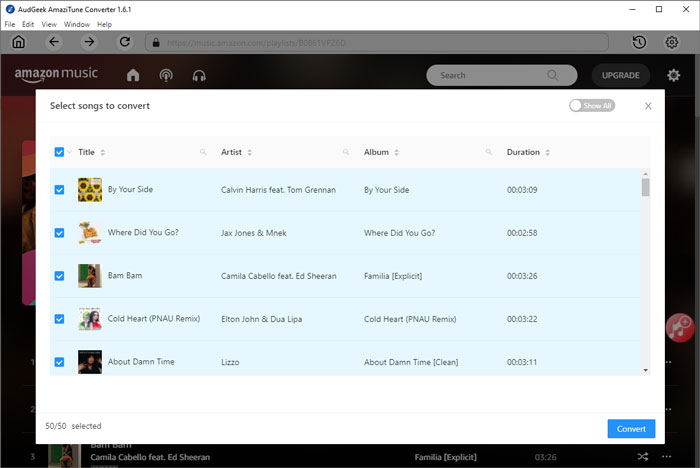The width and height of the screenshot is (700, 468).
Task: Click album Familia [Explicit] in dialog
Action: pyautogui.click(x=393, y=276)
